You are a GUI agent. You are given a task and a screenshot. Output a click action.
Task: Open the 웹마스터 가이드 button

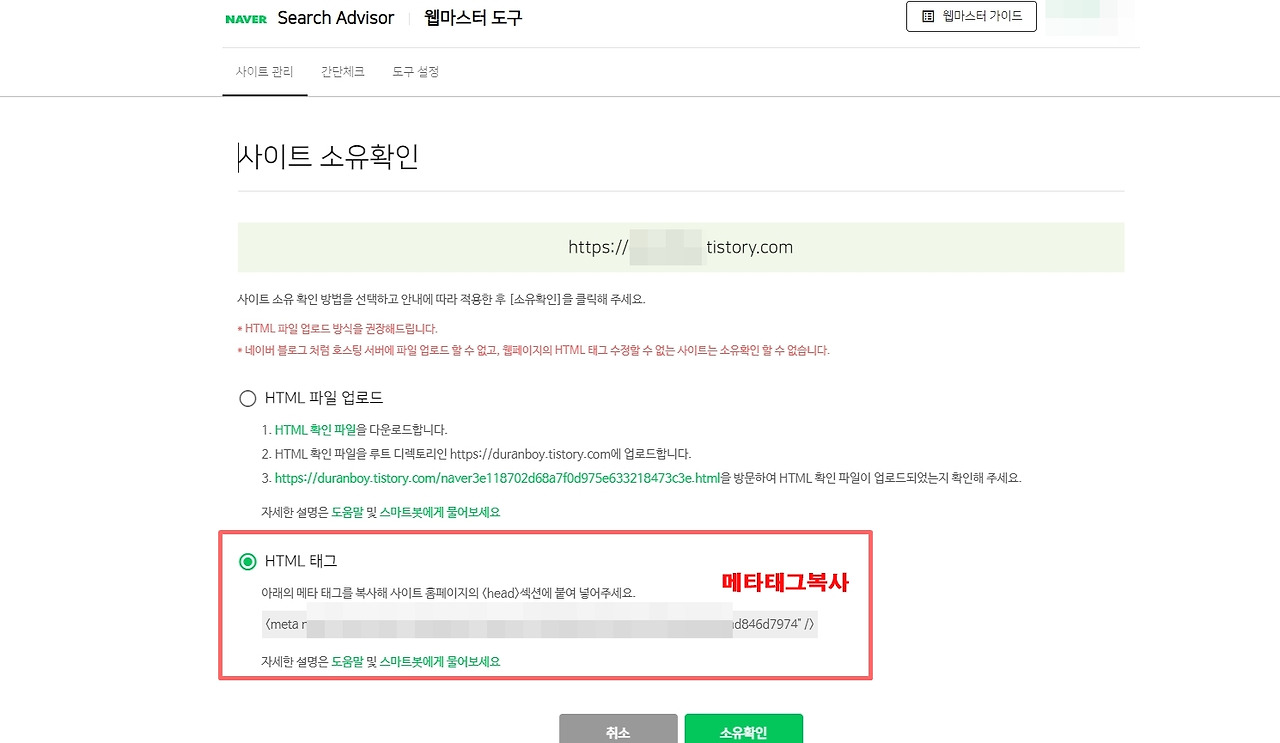pos(971,16)
